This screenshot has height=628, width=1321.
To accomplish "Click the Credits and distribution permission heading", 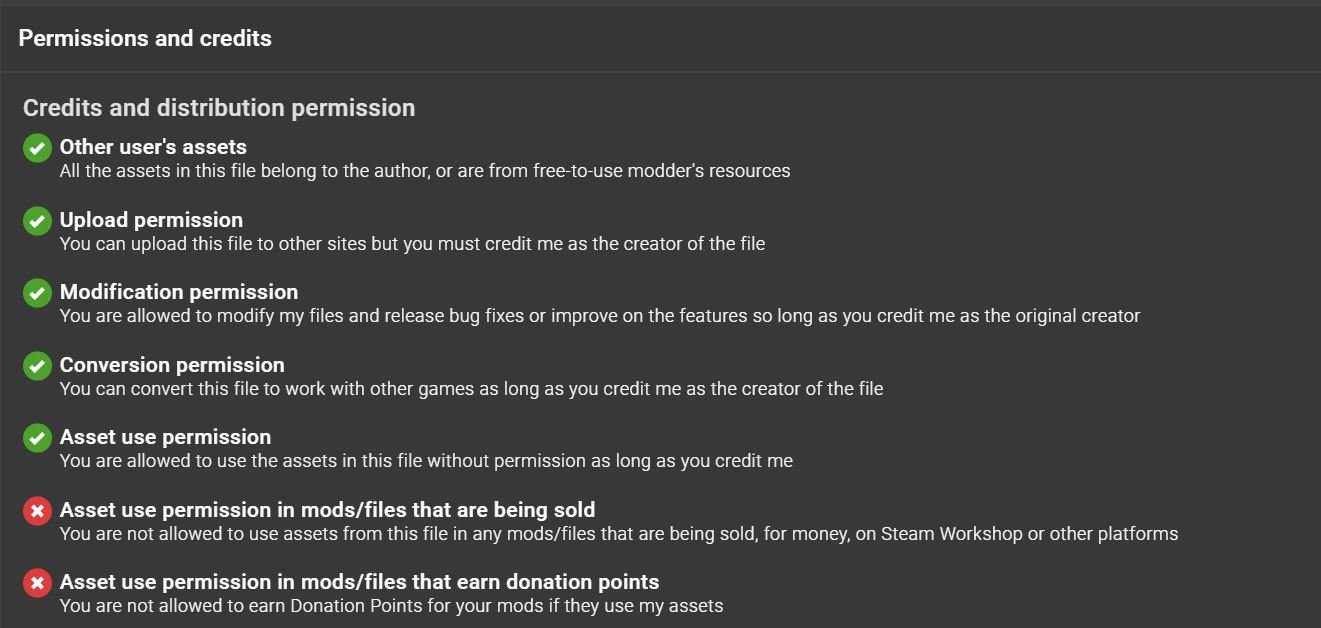I will 219,108.
